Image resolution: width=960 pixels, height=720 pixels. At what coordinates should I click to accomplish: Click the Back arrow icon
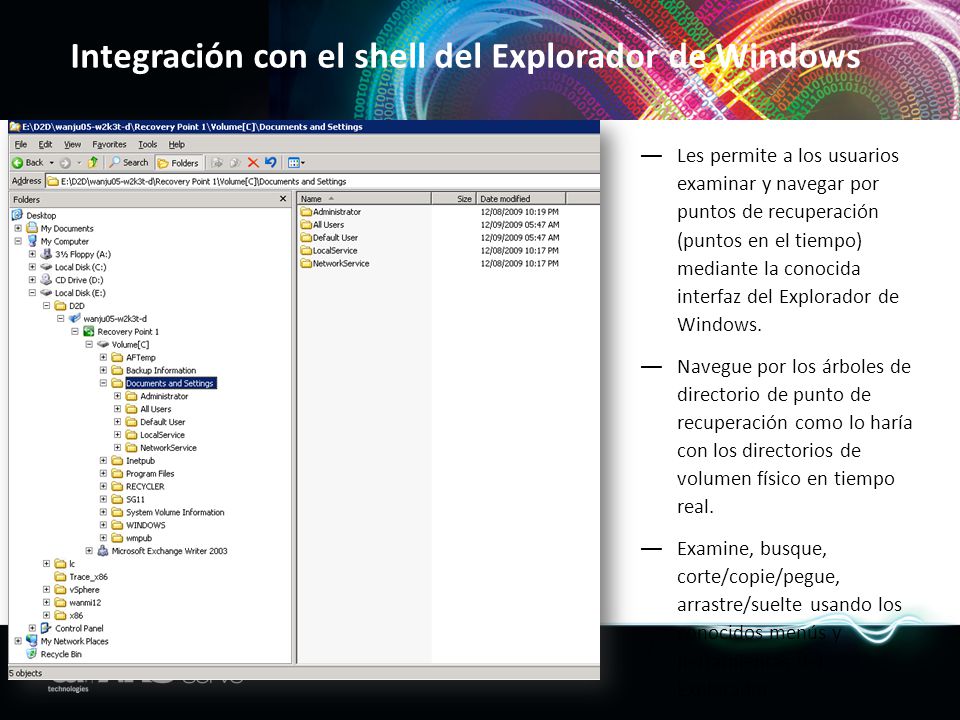point(17,162)
